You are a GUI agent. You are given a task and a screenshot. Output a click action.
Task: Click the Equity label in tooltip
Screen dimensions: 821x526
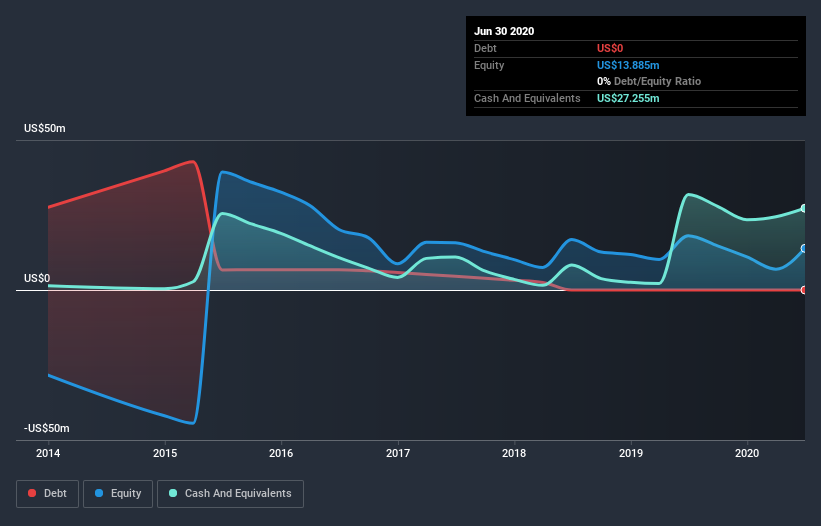(489, 65)
